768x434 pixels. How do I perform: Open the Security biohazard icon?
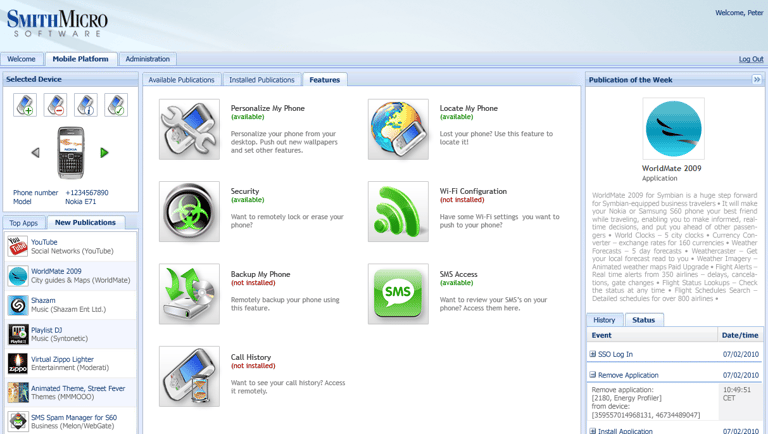point(190,212)
